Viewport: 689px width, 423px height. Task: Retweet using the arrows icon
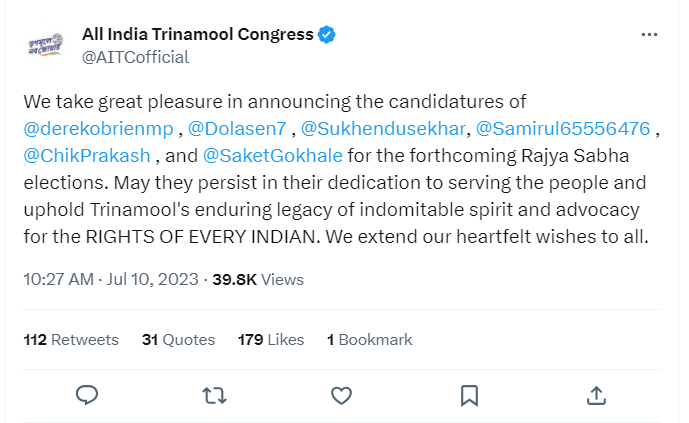214,396
